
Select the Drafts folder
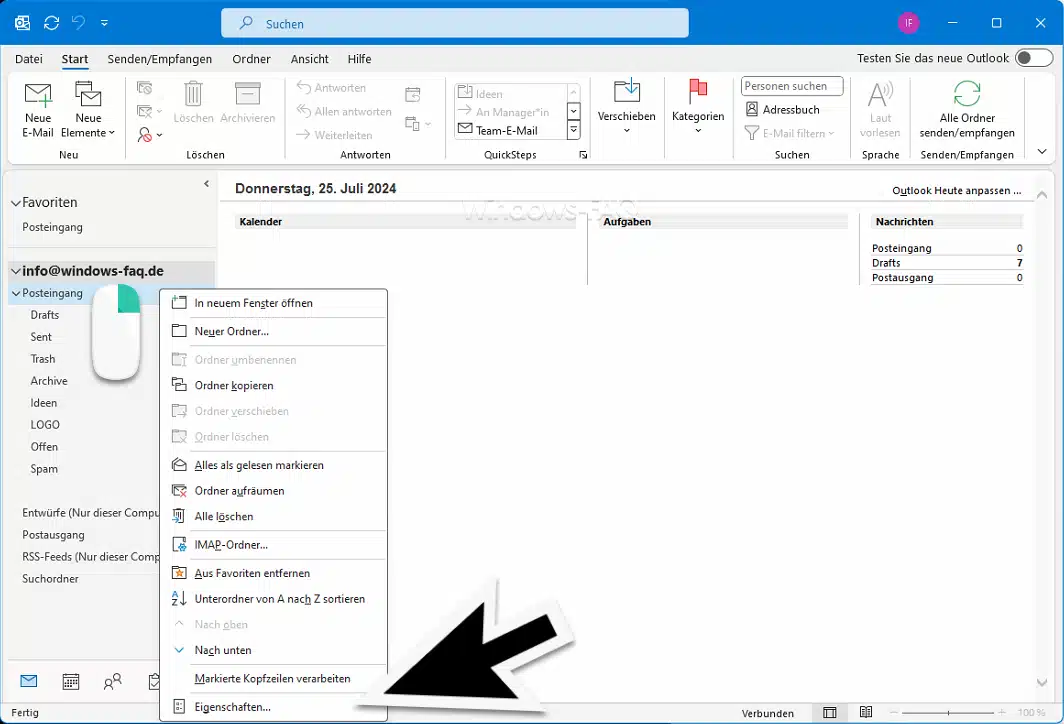(x=45, y=315)
